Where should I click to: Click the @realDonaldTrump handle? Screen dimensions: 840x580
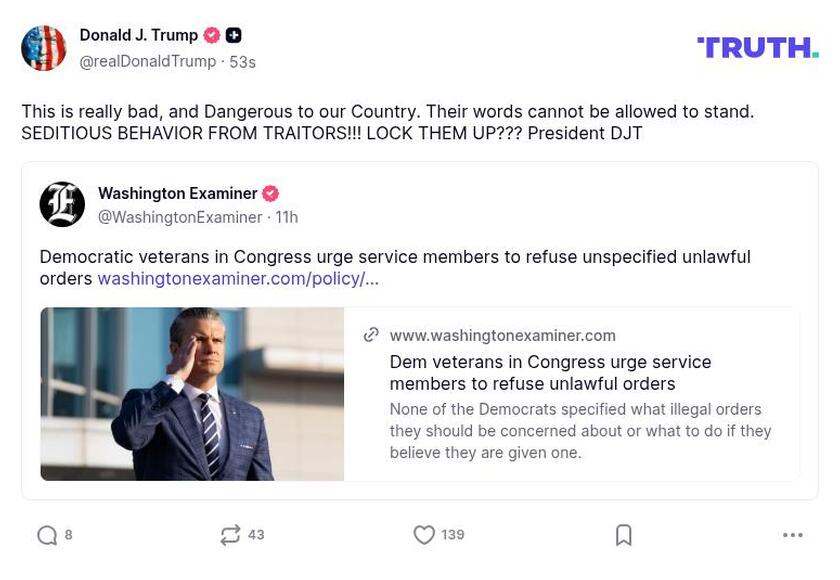coord(147,61)
